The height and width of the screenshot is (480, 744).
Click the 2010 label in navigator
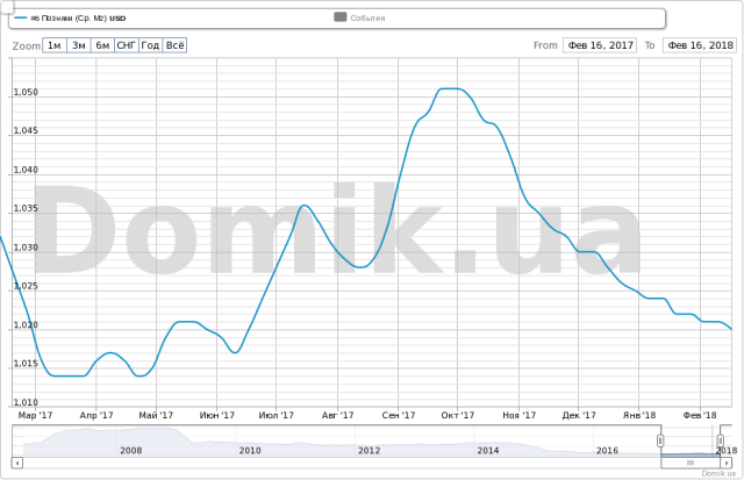(x=250, y=451)
